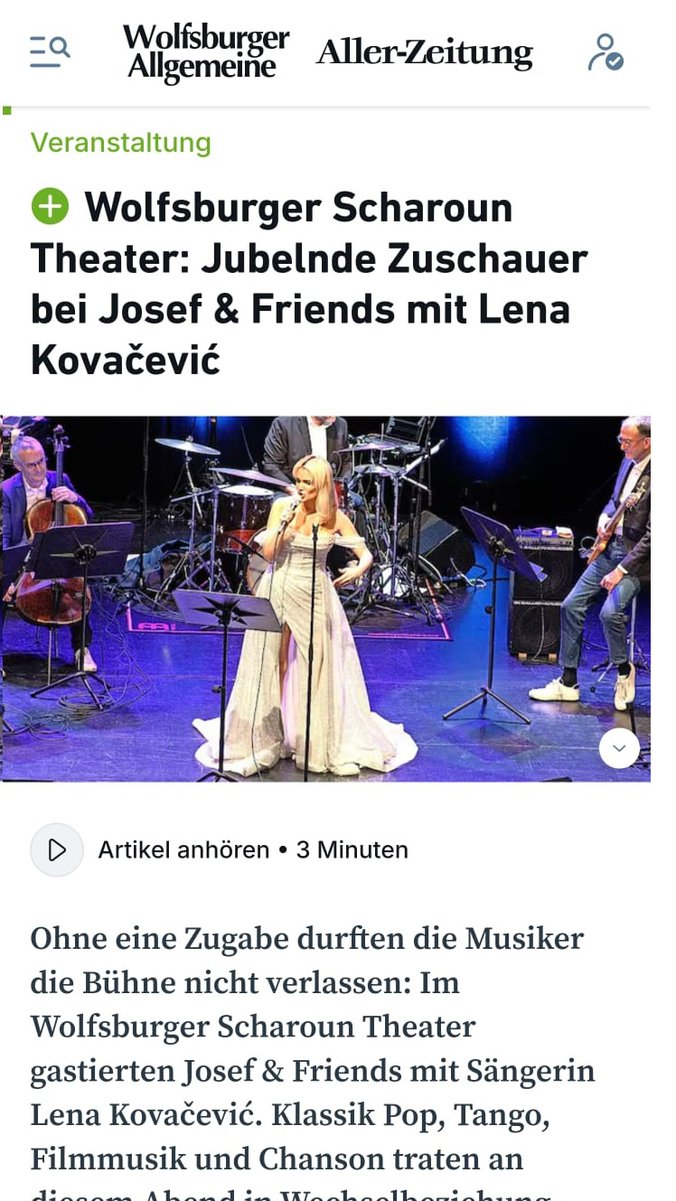
Task: Click the verified checkmark on the profile icon
Action: pyautogui.click(x=615, y=62)
